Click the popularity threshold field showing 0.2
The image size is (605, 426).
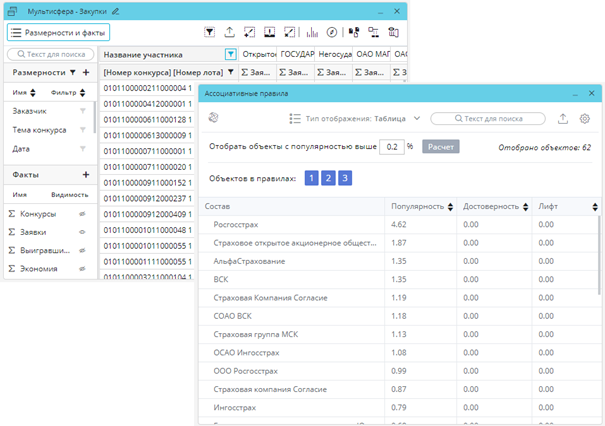click(392, 146)
